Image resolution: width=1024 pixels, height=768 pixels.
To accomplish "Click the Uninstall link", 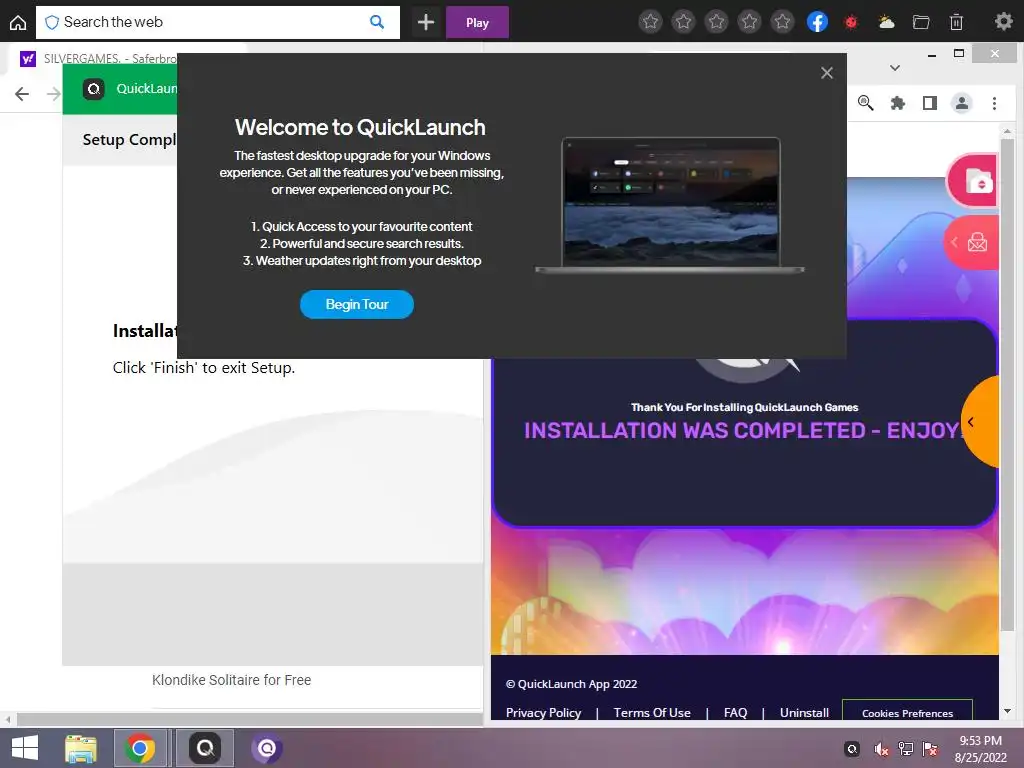I will tap(804, 712).
